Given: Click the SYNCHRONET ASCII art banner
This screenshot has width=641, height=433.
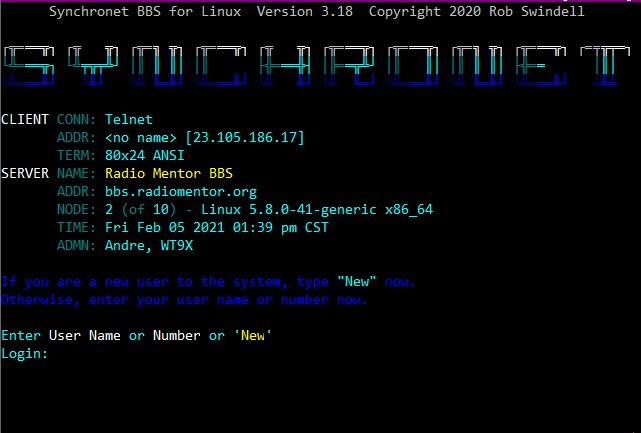Looking at the screenshot, I should [x=317, y=65].
